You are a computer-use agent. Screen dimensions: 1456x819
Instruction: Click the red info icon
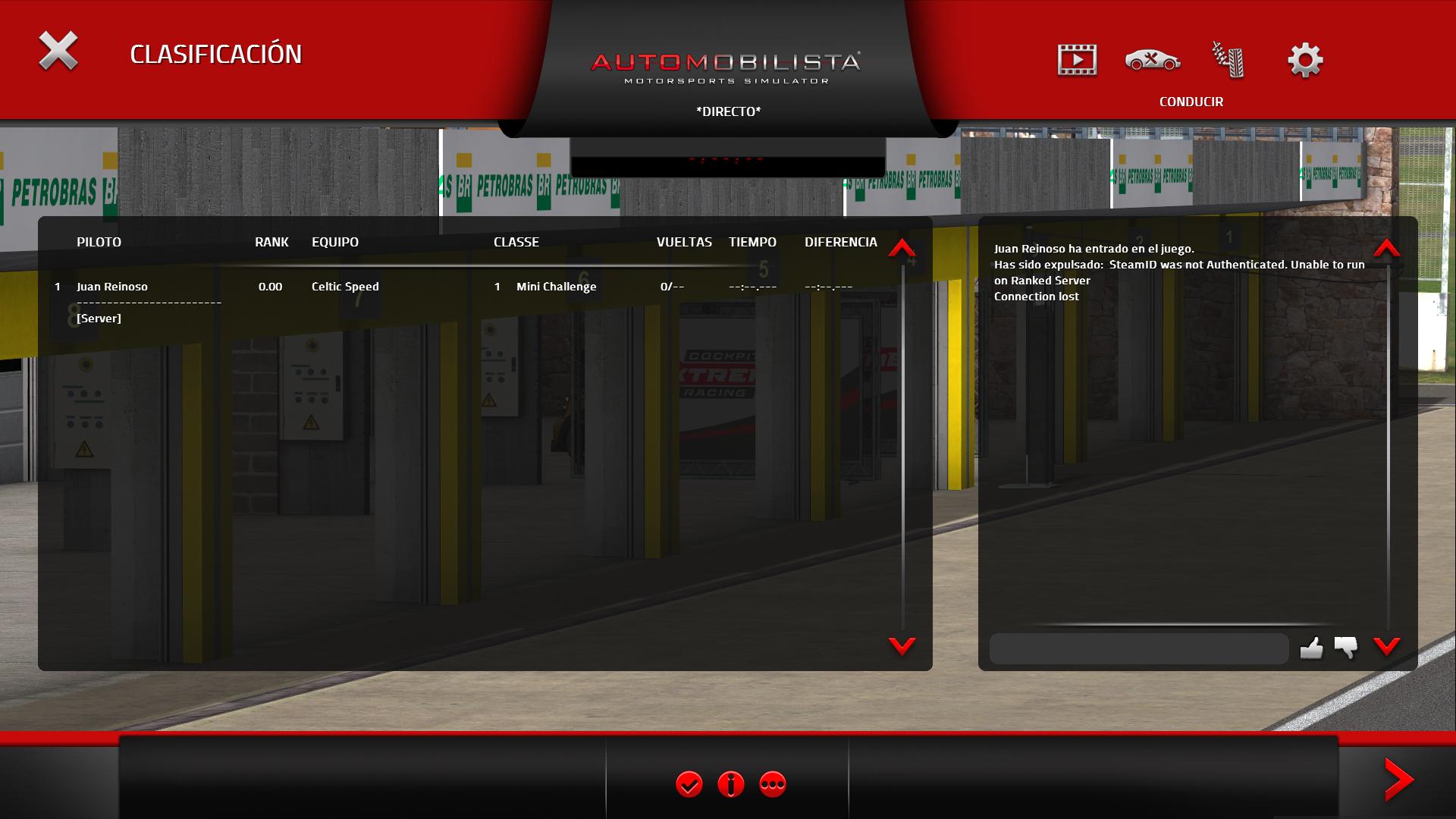(x=731, y=783)
